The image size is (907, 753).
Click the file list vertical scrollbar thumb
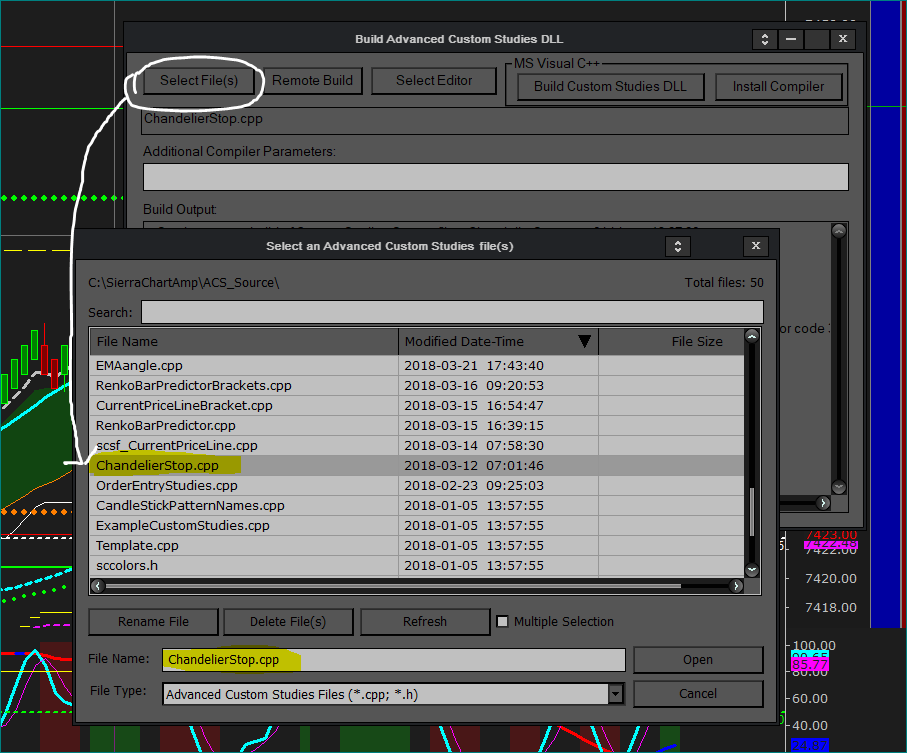(x=752, y=512)
